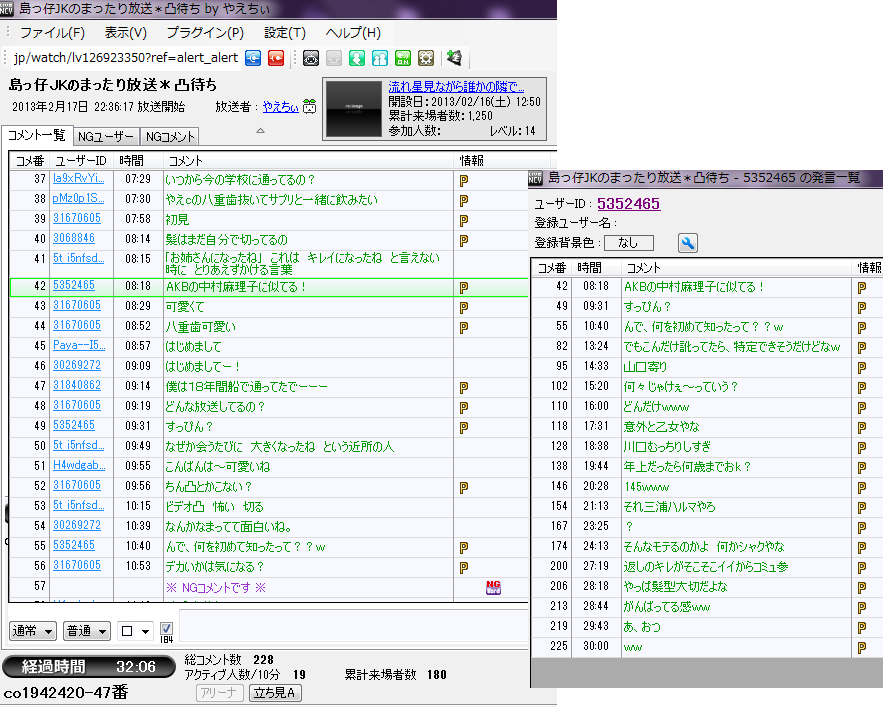Open the プラグイン(P) menu

(205, 33)
